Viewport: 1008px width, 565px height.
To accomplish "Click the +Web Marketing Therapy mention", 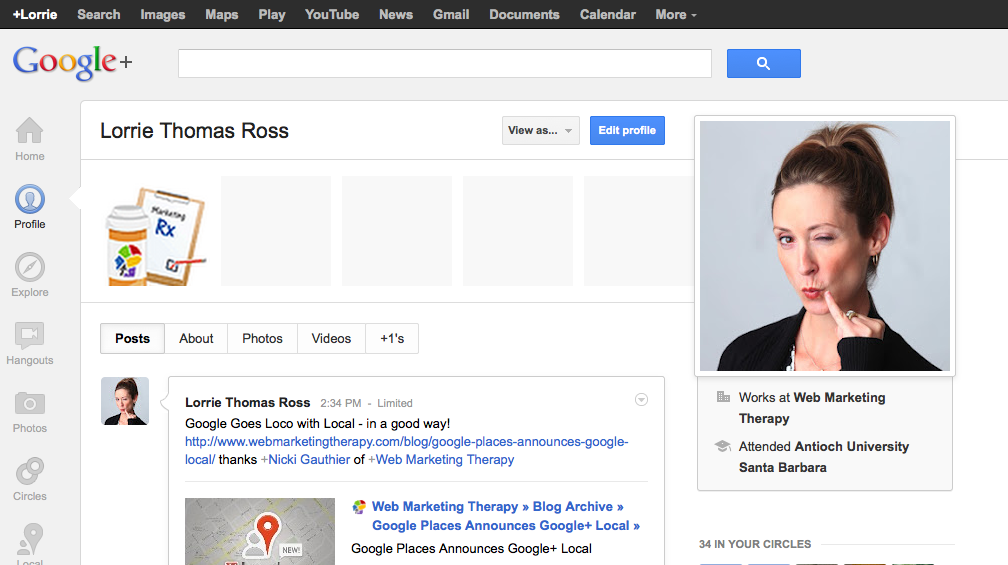I will 441,460.
